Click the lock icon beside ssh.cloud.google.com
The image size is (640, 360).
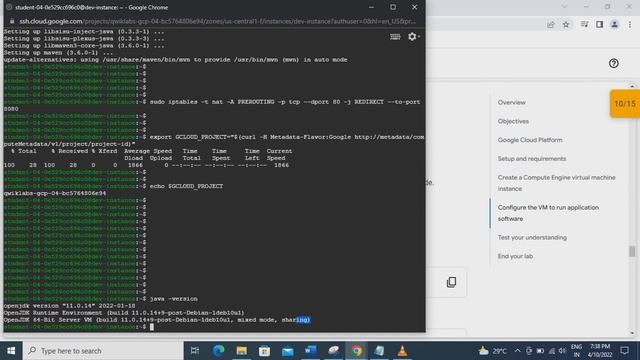(x=12, y=21)
